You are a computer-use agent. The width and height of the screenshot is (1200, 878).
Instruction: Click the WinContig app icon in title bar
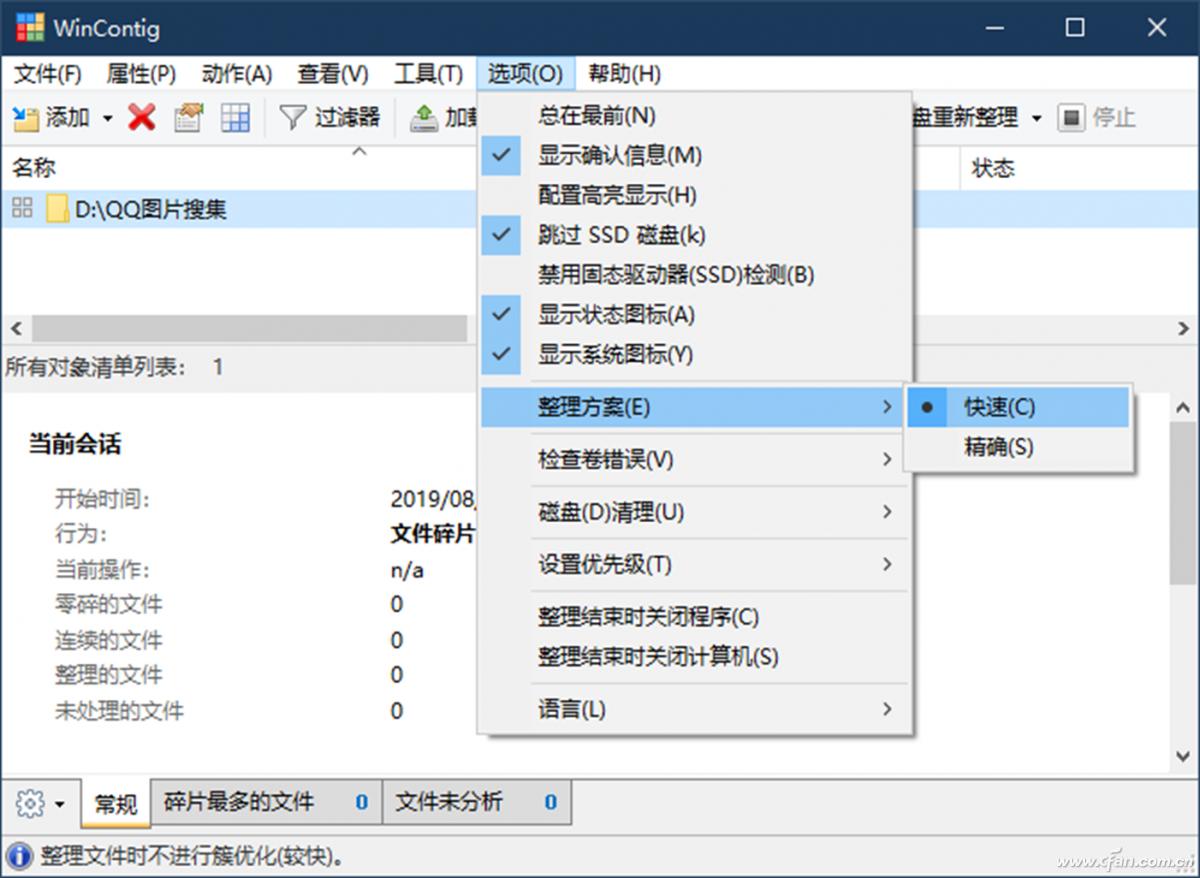coord(29,27)
